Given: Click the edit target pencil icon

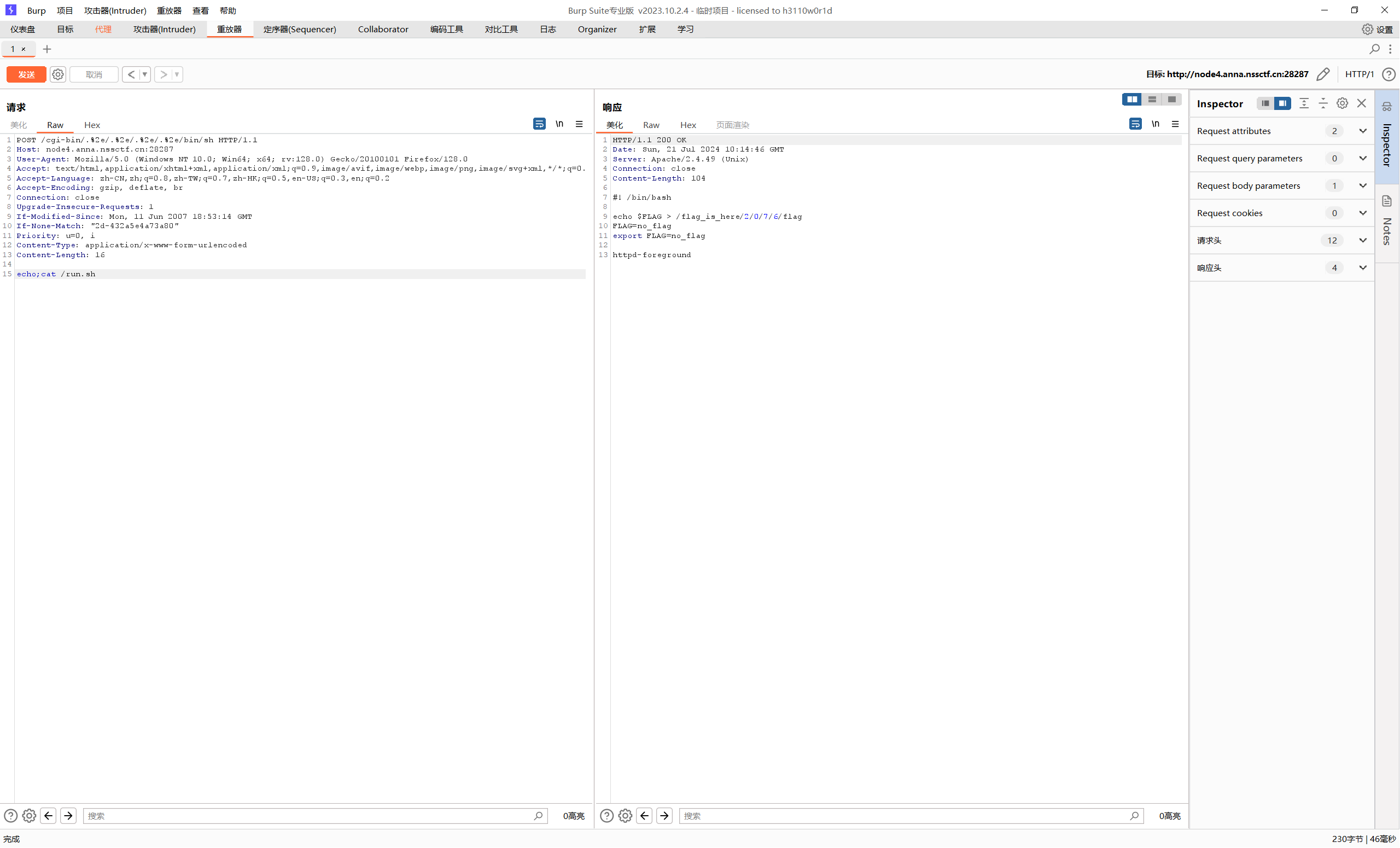Looking at the screenshot, I should (1323, 74).
